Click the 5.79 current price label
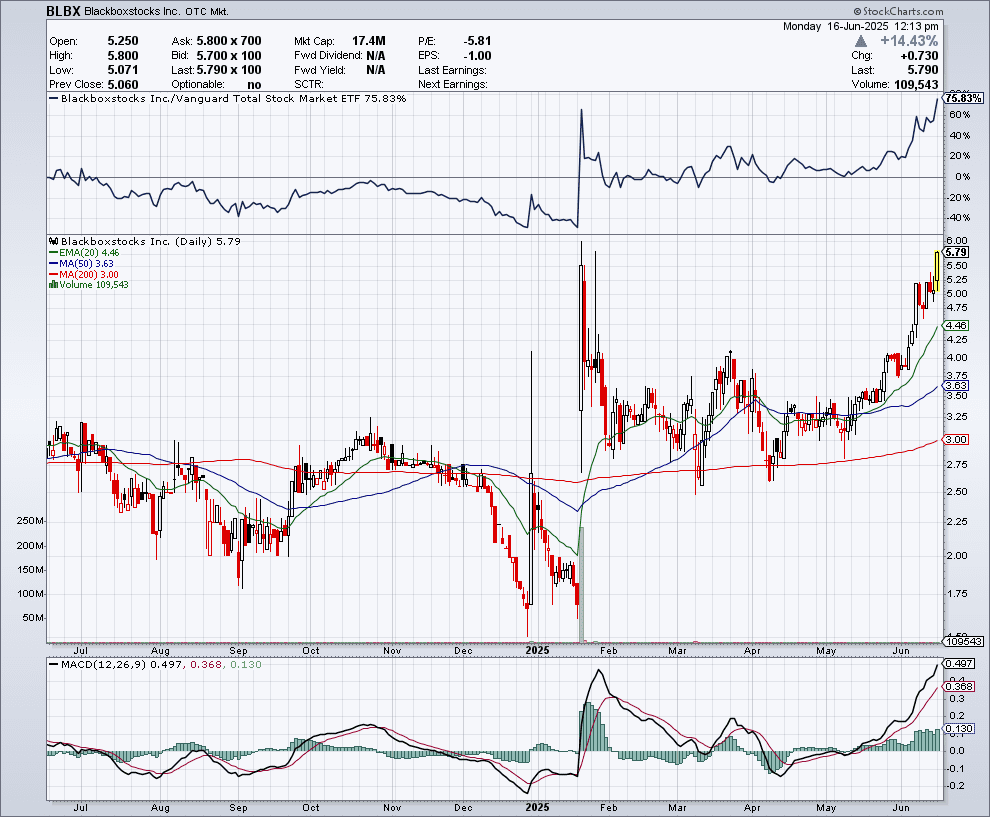Screen dimensions: 990x817 tap(956, 252)
